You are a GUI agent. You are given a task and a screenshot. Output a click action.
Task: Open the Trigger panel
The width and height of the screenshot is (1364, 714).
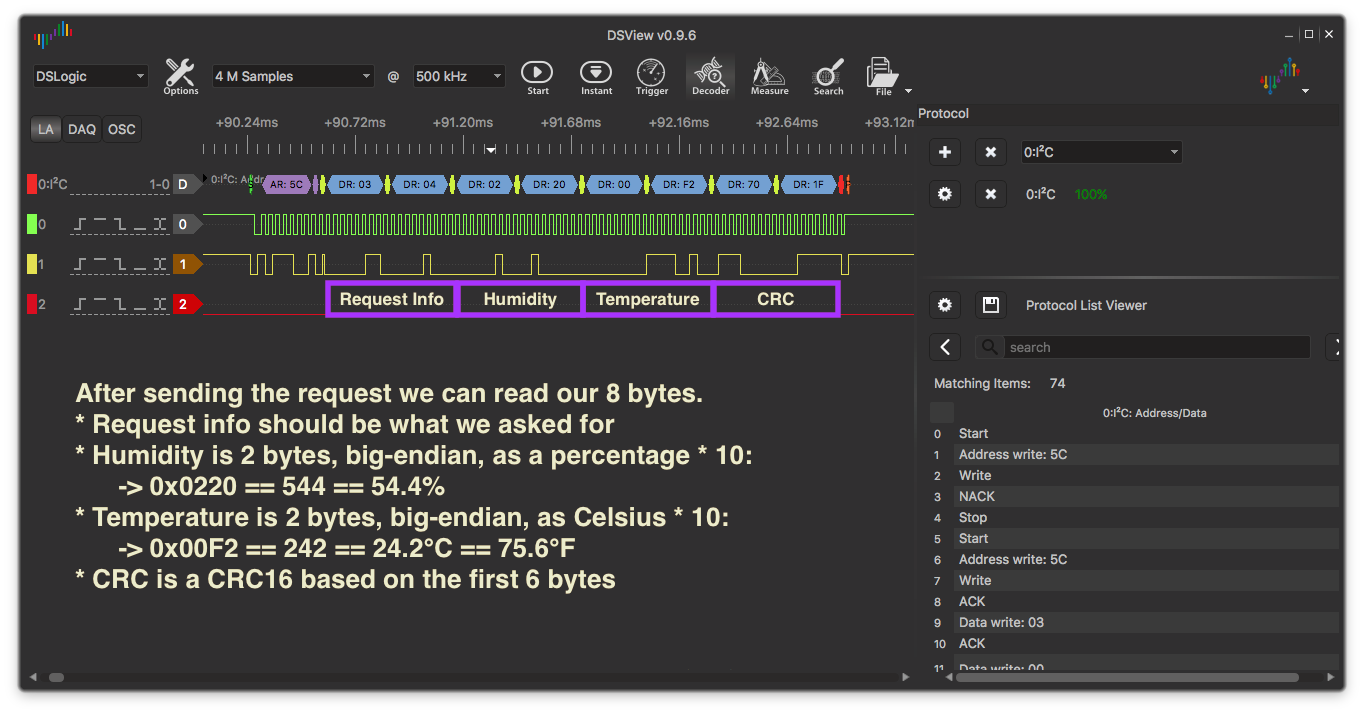click(651, 76)
